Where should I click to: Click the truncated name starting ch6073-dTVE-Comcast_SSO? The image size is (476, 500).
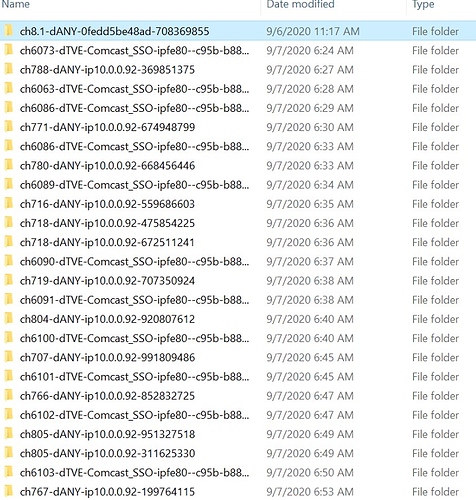coord(134,50)
